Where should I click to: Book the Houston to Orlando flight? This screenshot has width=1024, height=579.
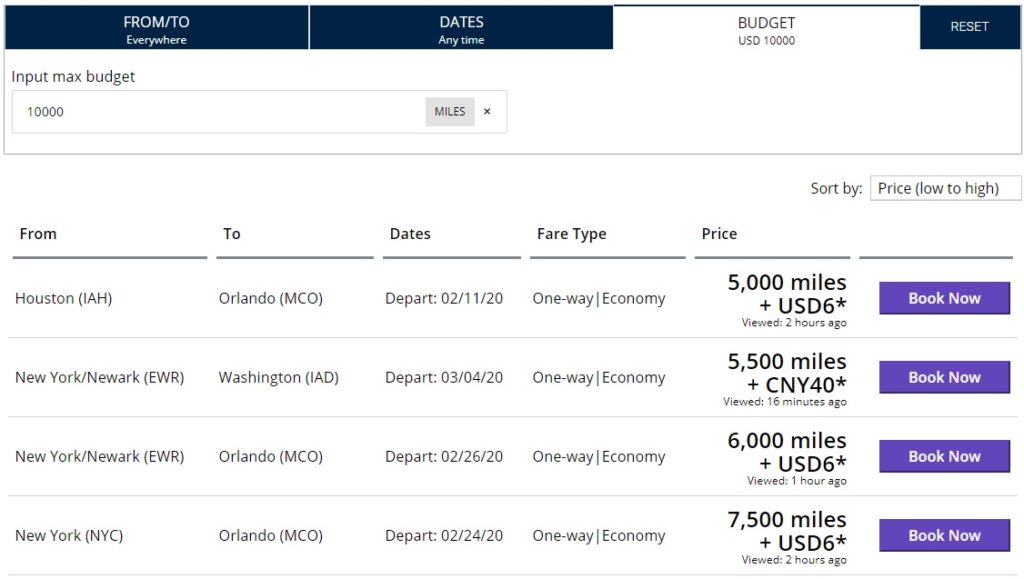(x=944, y=298)
